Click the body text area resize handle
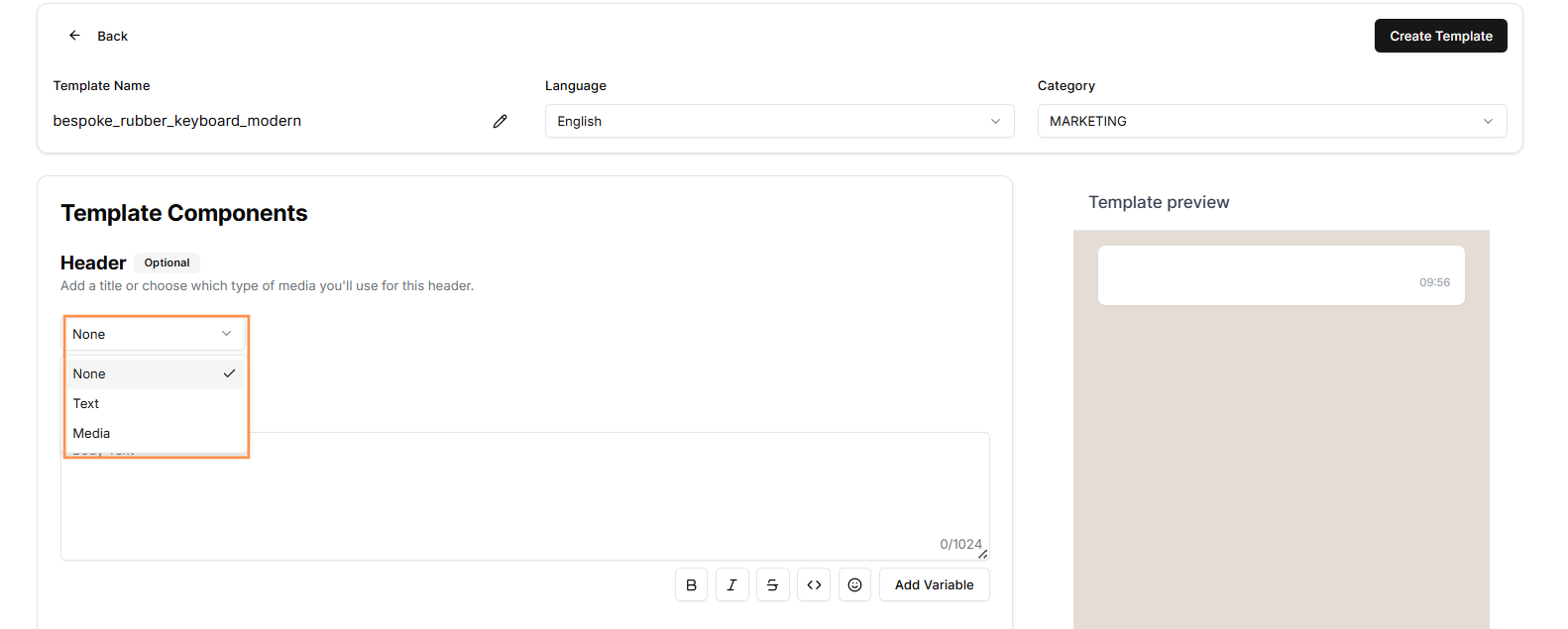This screenshot has height=629, width=1568. [982, 554]
